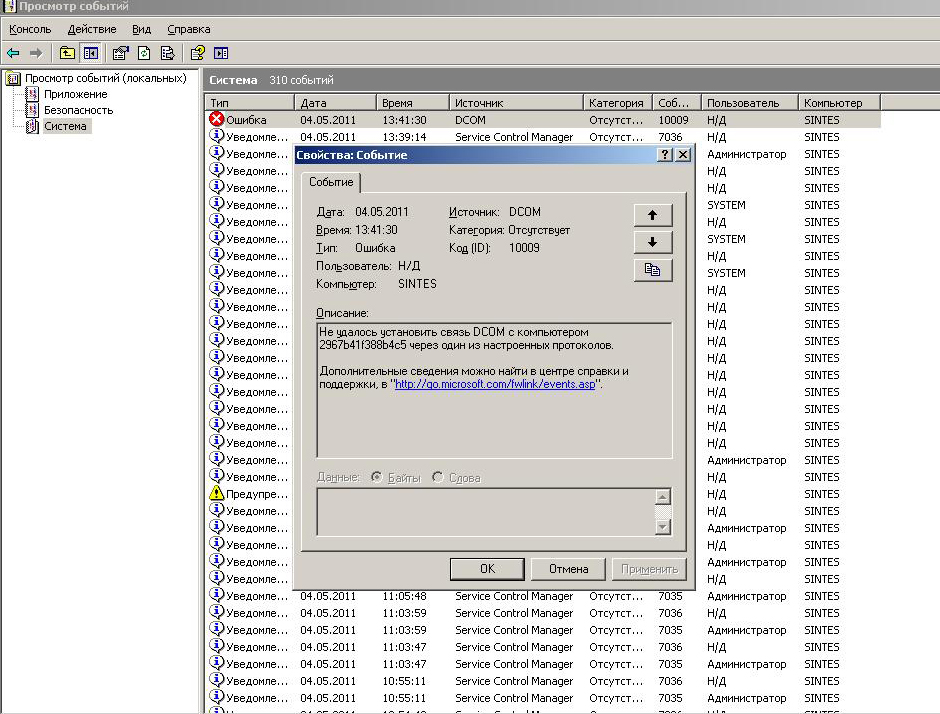Click the red error icon of DCOM event
The height and width of the screenshot is (714, 940).
[x=216, y=119]
